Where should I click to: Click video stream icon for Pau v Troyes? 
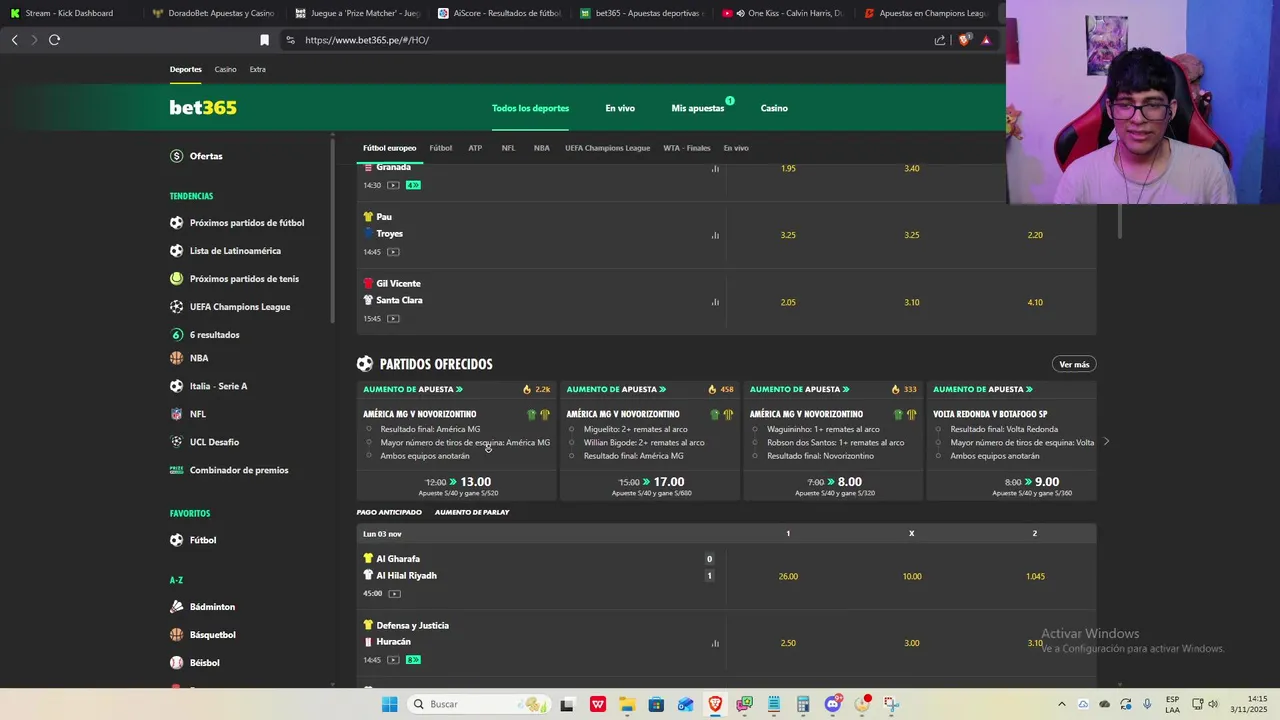click(393, 252)
